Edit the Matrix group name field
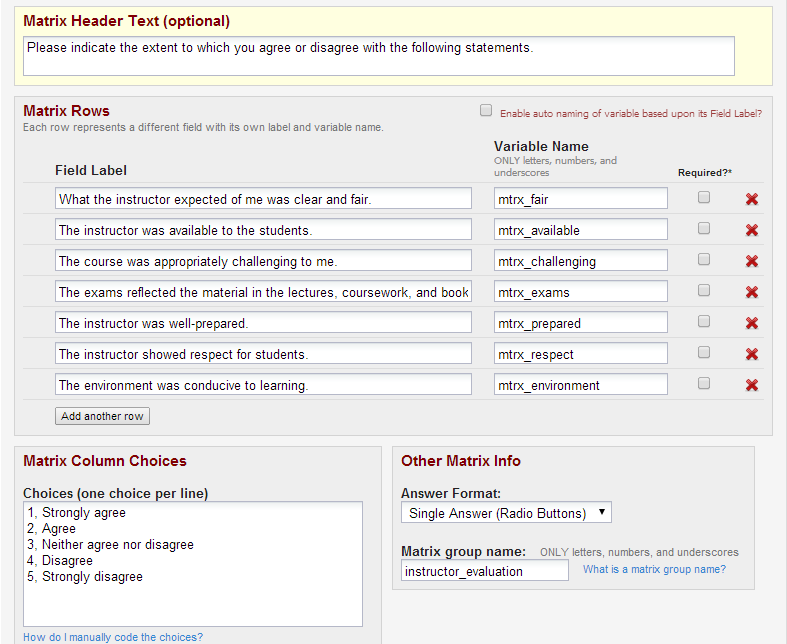The height and width of the screenshot is (644, 787). [x=484, y=571]
